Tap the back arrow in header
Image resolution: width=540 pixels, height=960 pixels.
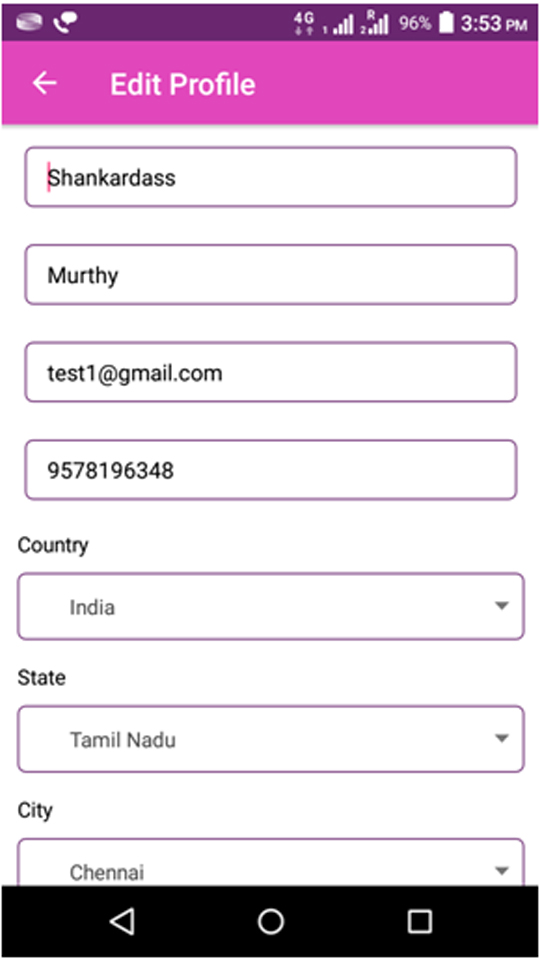tap(45, 83)
